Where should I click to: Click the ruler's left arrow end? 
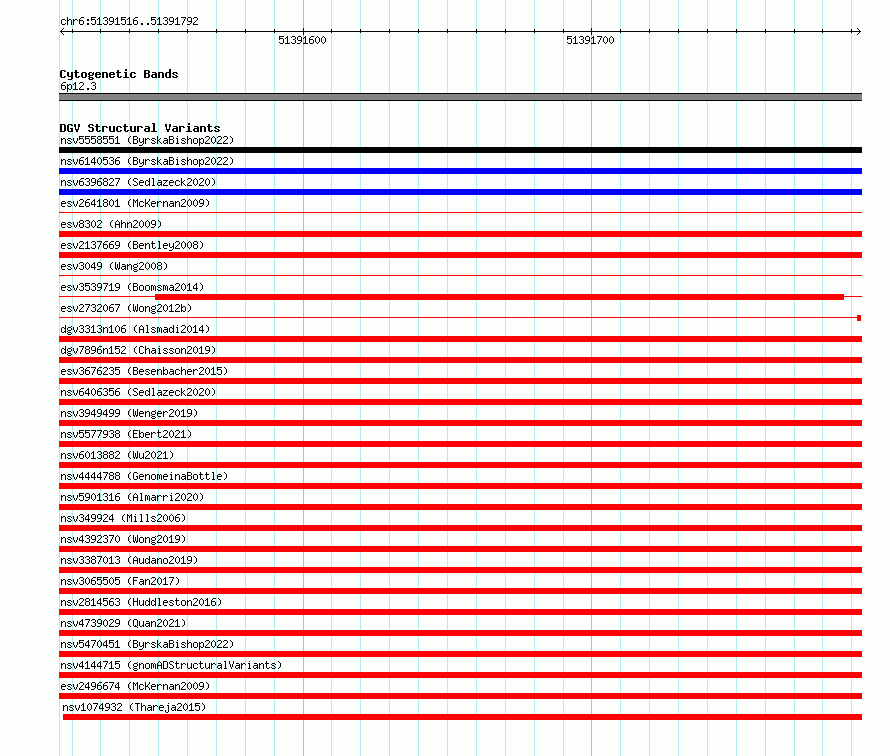63,32
